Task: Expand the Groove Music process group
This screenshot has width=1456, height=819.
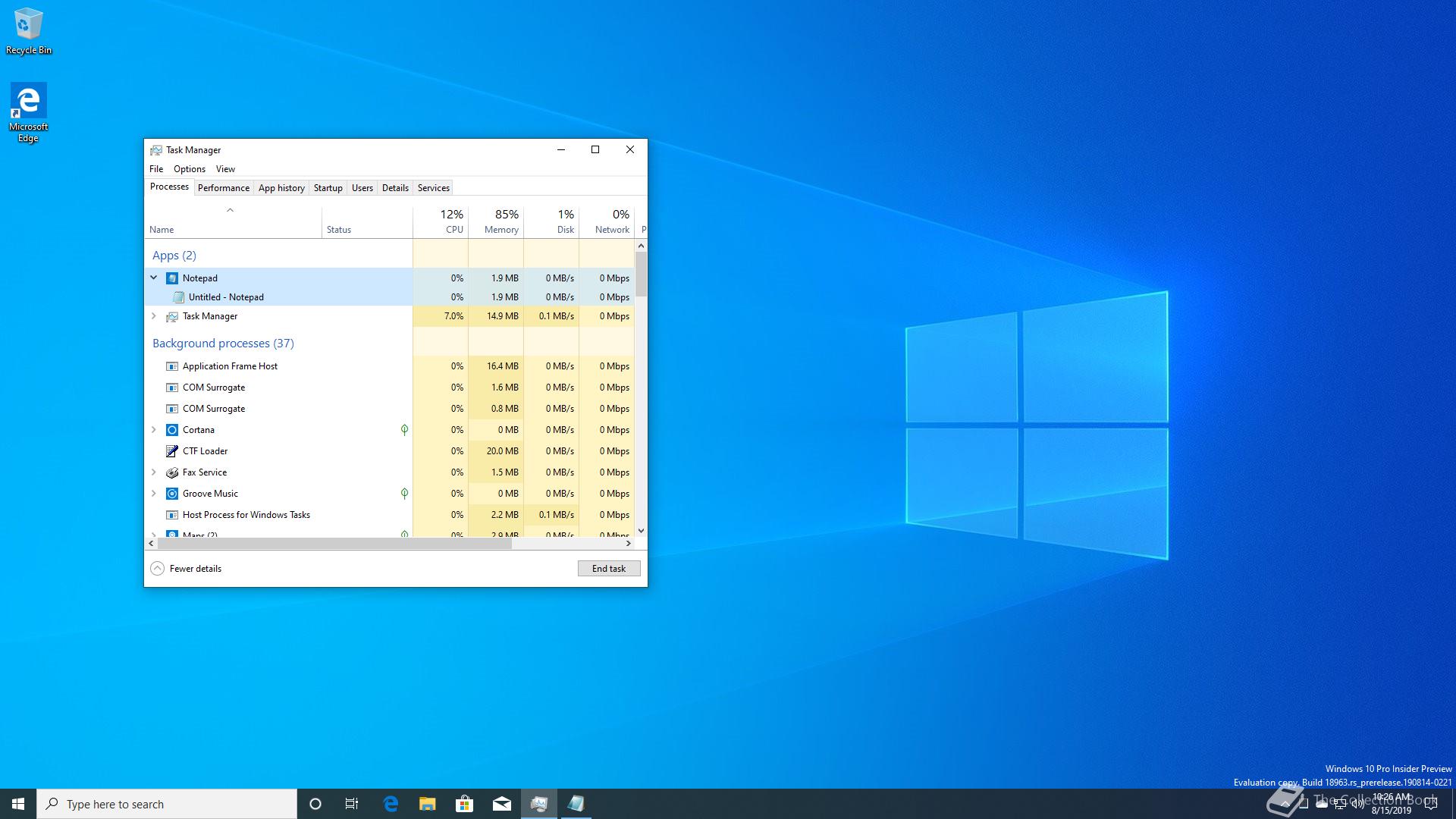Action: coord(154,494)
